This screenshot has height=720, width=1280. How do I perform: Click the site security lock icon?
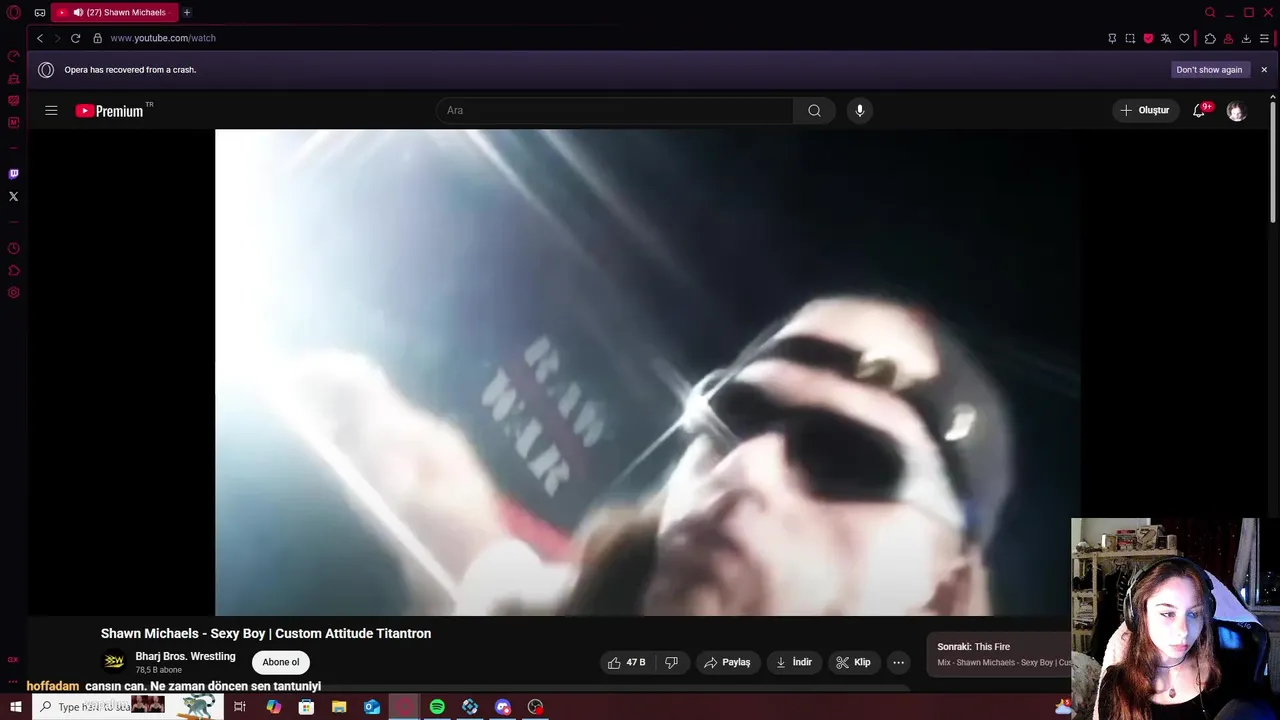(x=97, y=38)
